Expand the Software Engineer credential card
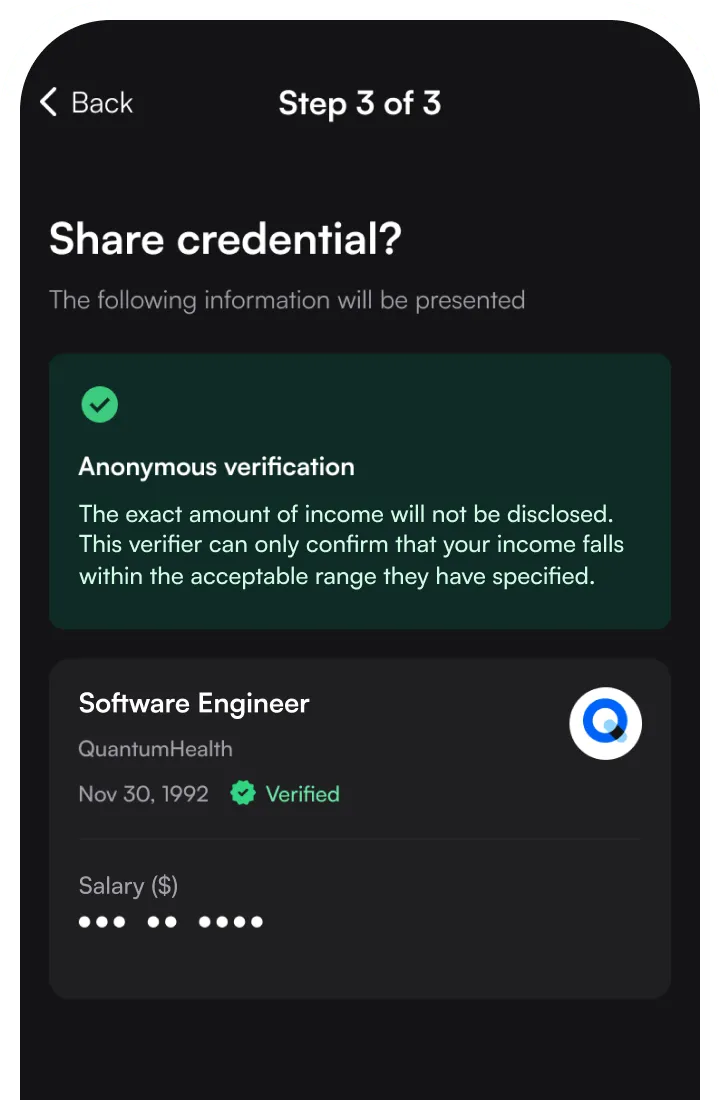The height and width of the screenshot is (1100, 720). [x=360, y=828]
